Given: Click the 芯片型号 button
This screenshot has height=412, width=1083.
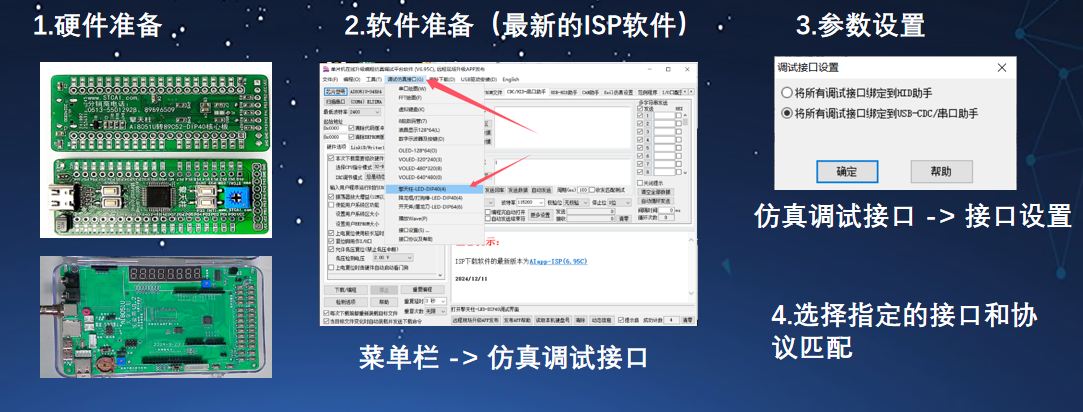Looking at the screenshot, I should point(336,92).
